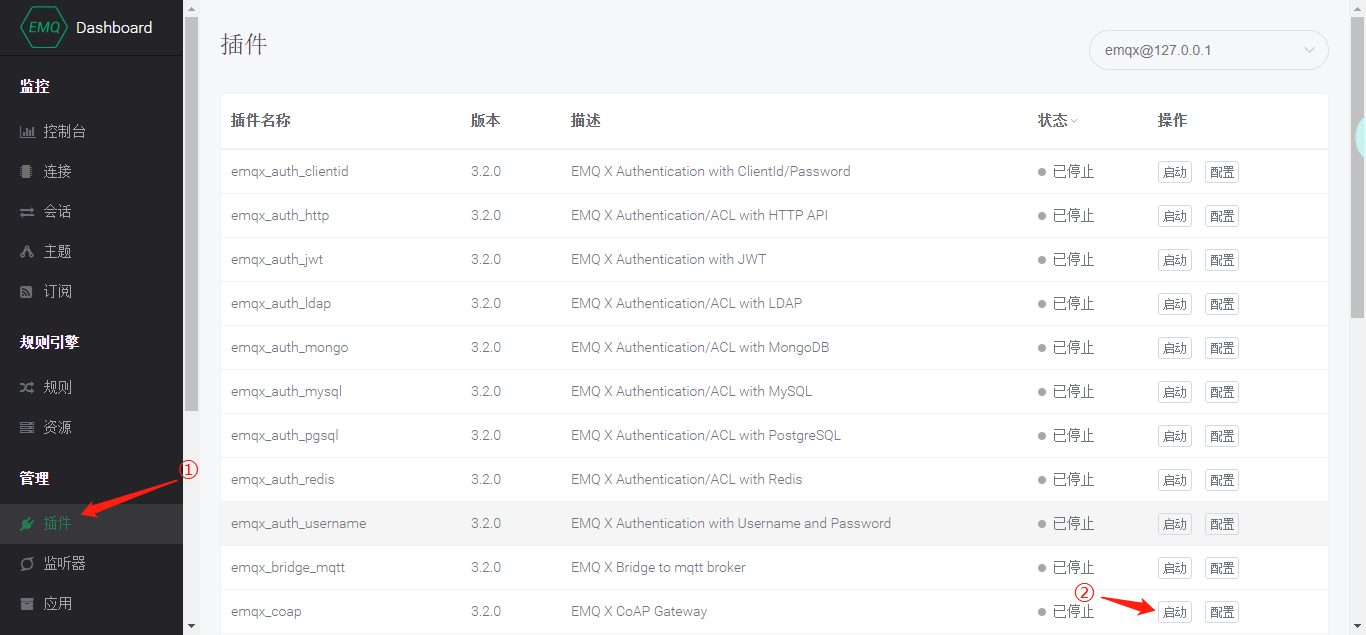Start the emqx_auth_clientid plugin
Screen dimensions: 1366x635
(x=1174, y=171)
